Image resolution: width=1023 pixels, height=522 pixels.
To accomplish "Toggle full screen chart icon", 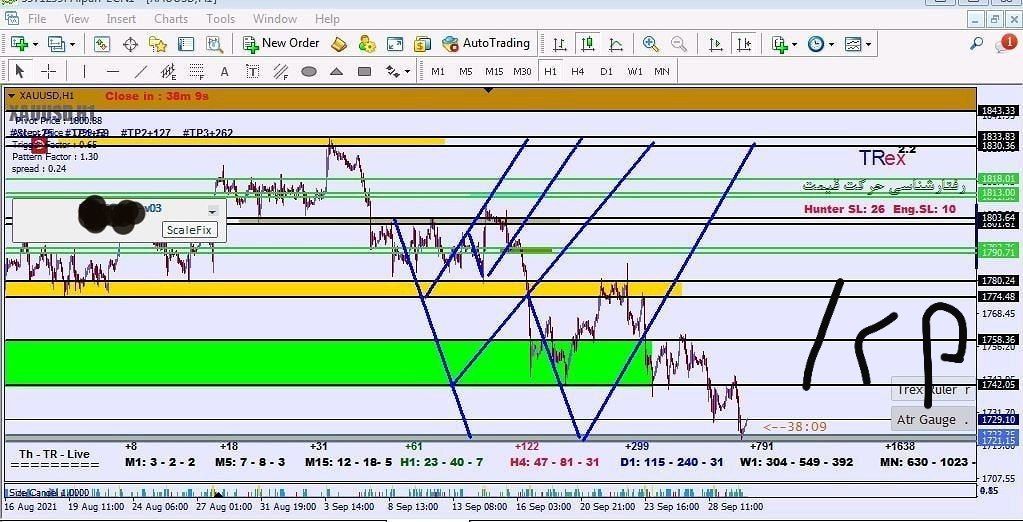I will (395, 44).
